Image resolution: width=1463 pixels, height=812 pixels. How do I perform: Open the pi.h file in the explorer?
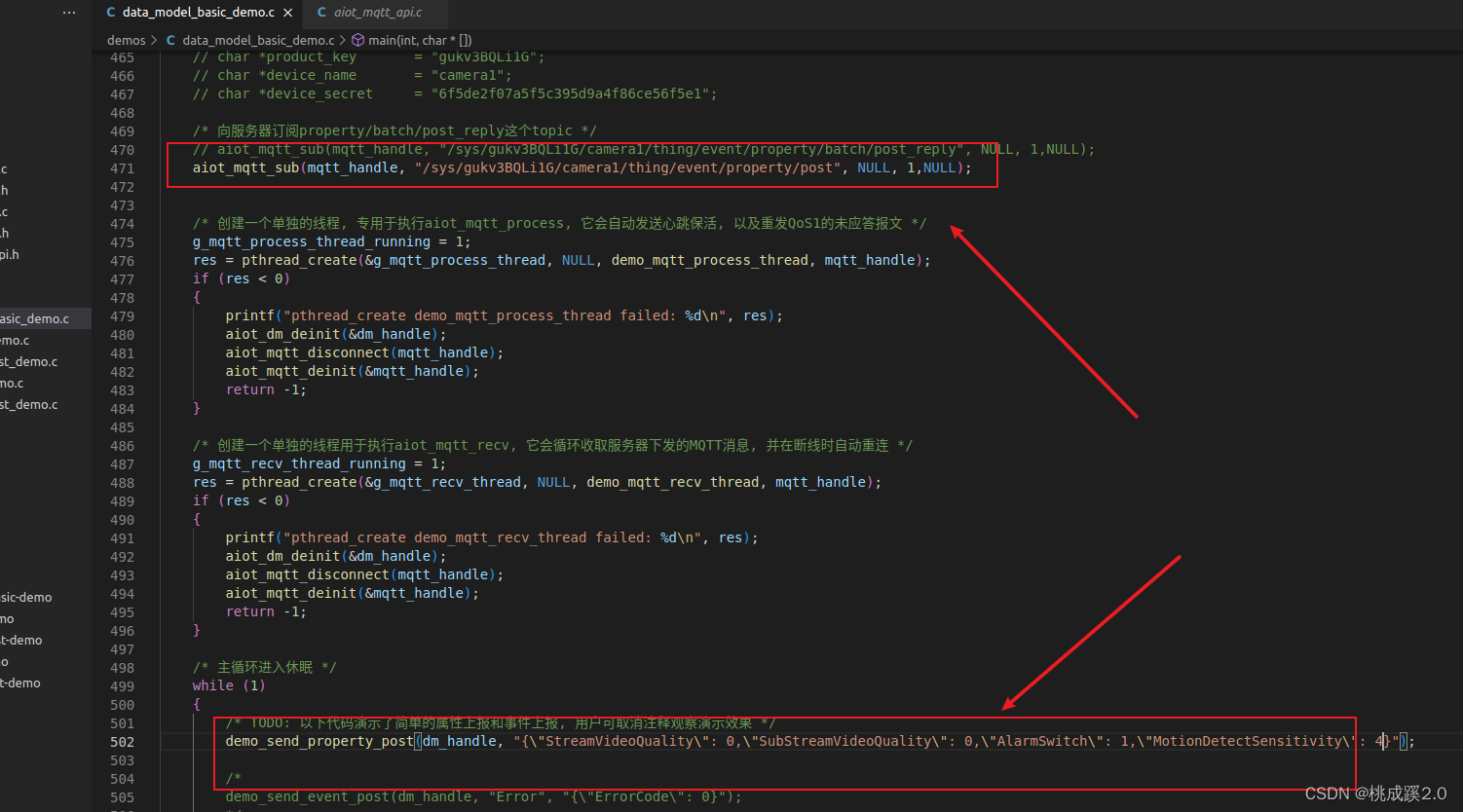point(10,254)
